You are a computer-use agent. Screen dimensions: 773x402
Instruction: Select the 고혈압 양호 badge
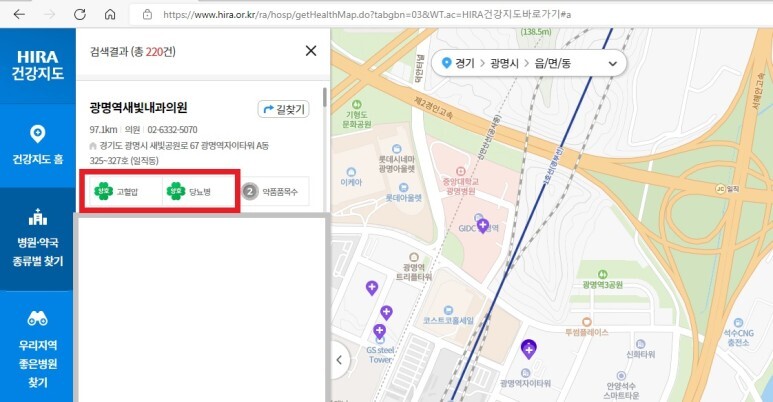pos(116,191)
